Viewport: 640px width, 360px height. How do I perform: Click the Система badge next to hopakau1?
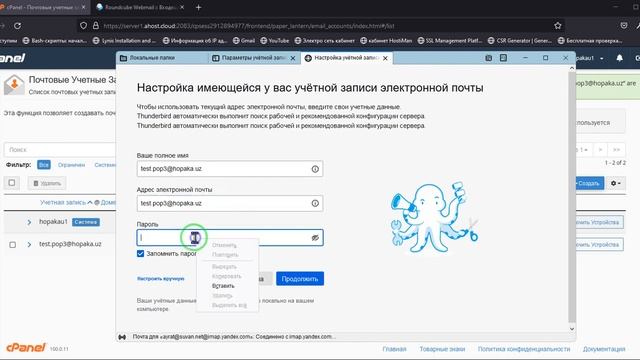tap(86, 222)
